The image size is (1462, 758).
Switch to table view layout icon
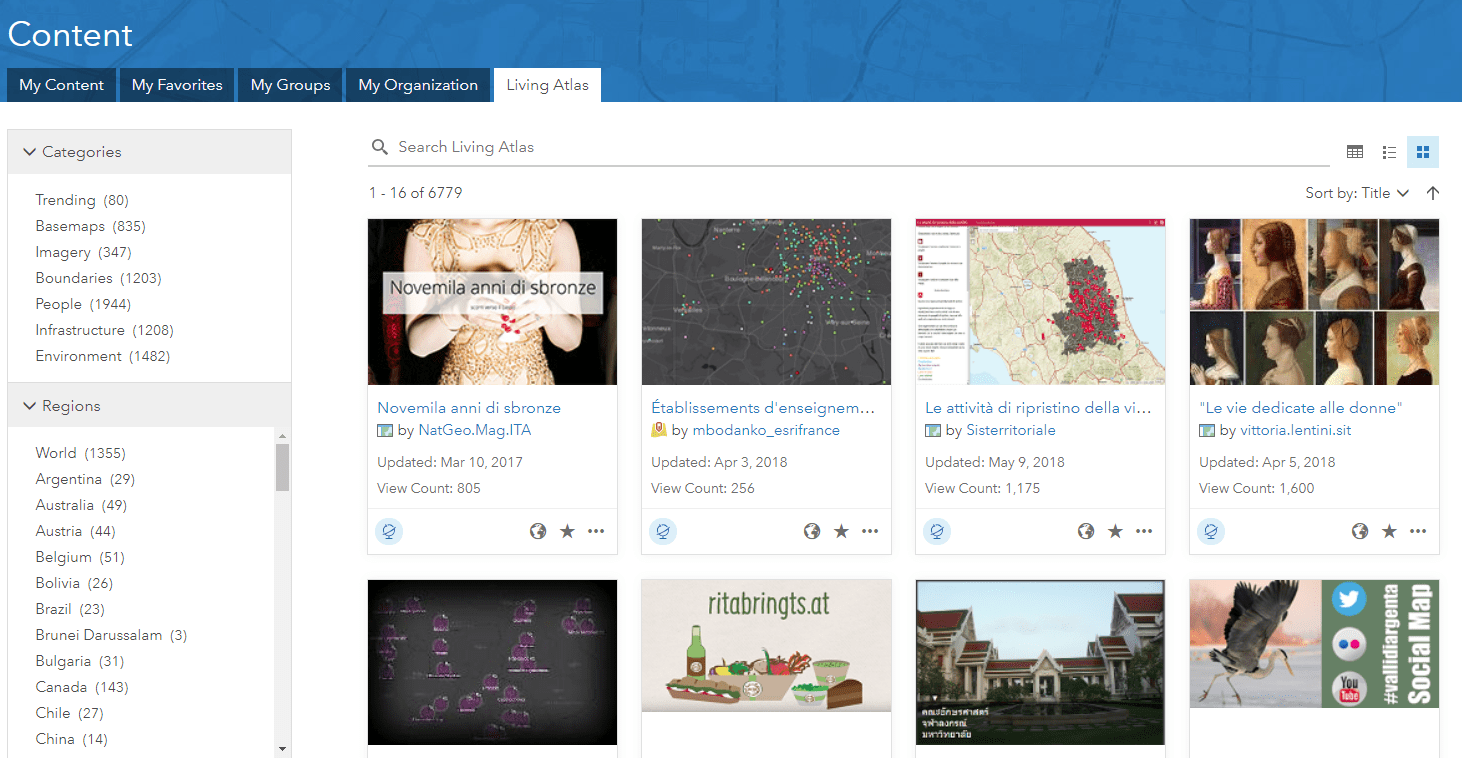1355,152
